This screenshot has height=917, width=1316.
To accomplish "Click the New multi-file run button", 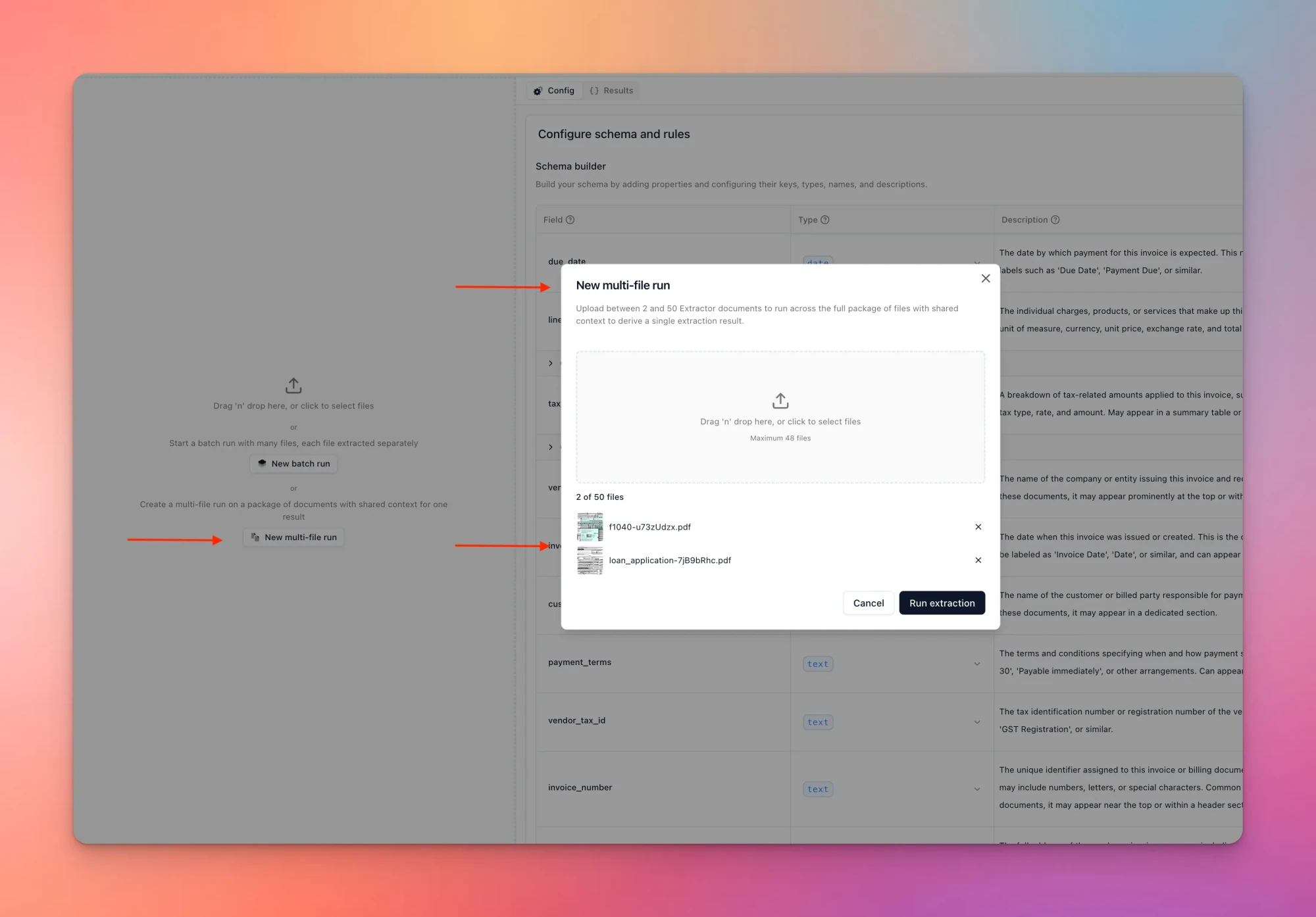I will point(293,537).
